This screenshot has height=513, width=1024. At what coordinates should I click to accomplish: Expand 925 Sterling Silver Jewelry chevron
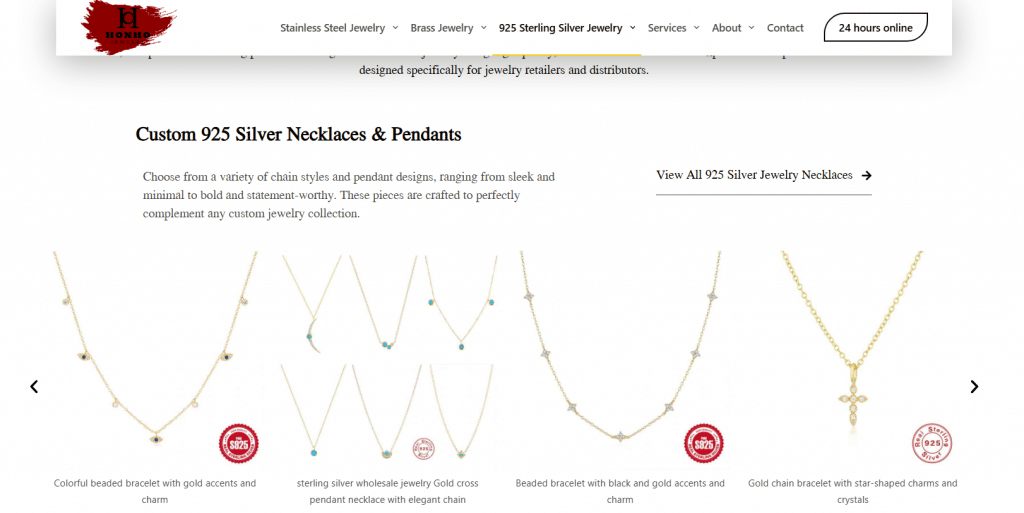(x=632, y=27)
